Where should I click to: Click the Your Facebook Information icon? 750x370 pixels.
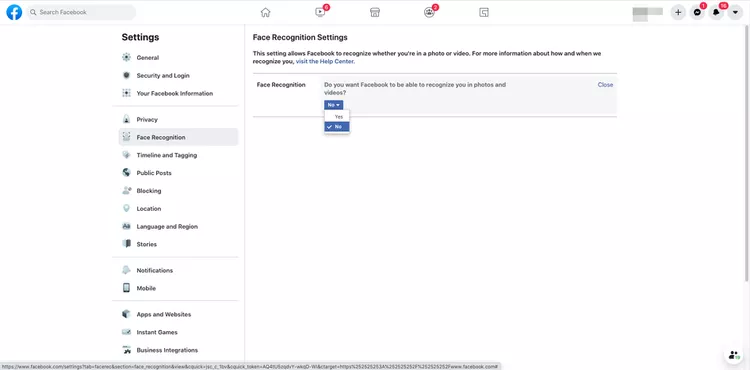(126, 93)
